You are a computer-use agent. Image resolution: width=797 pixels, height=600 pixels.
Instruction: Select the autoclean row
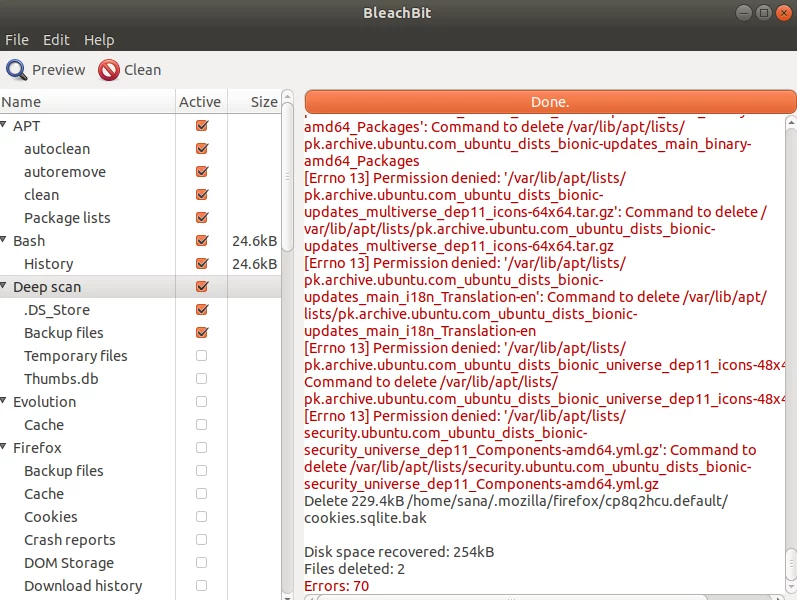tap(140, 148)
